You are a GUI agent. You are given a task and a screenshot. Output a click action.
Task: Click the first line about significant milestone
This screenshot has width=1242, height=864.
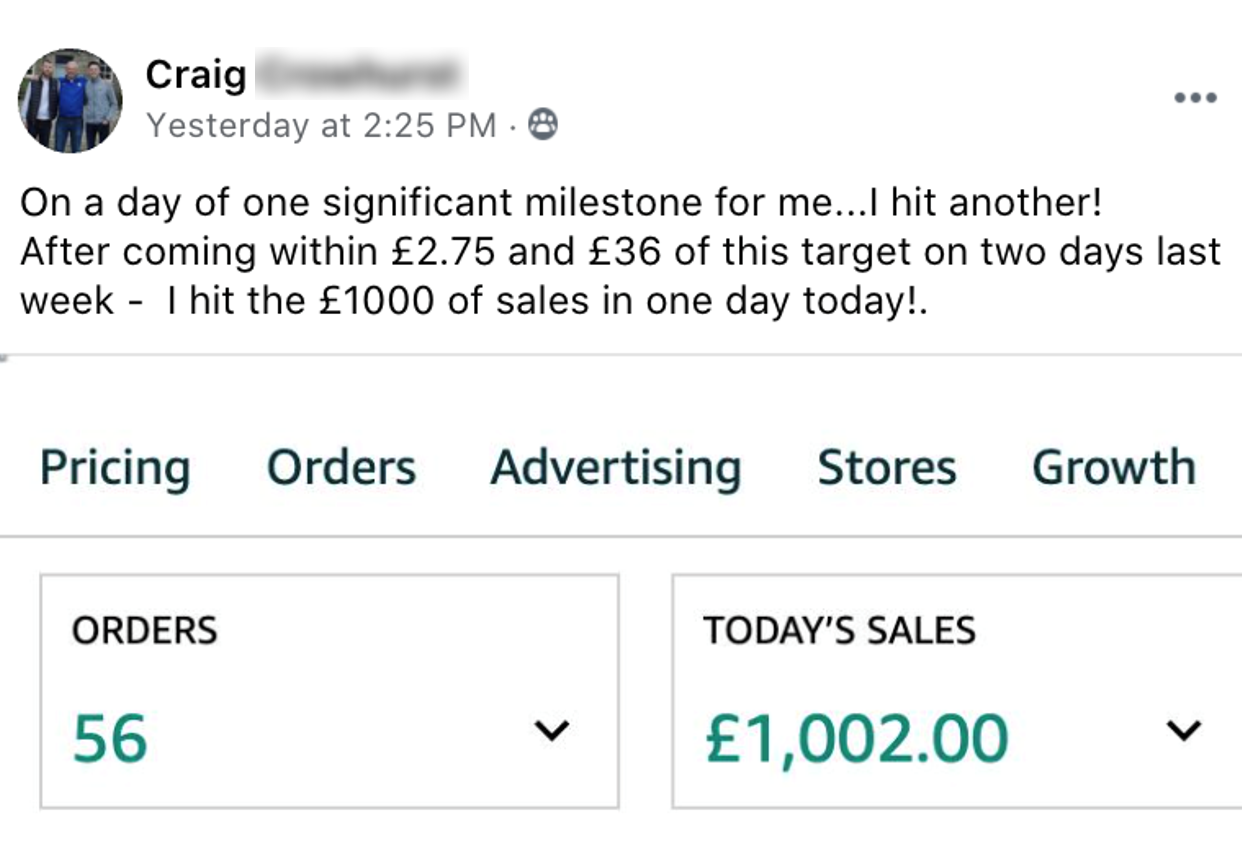coord(560,203)
